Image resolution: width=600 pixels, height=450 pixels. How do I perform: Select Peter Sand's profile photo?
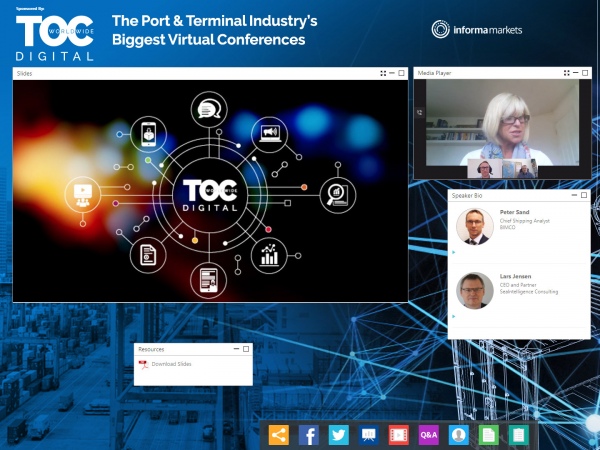pyautogui.click(x=475, y=228)
